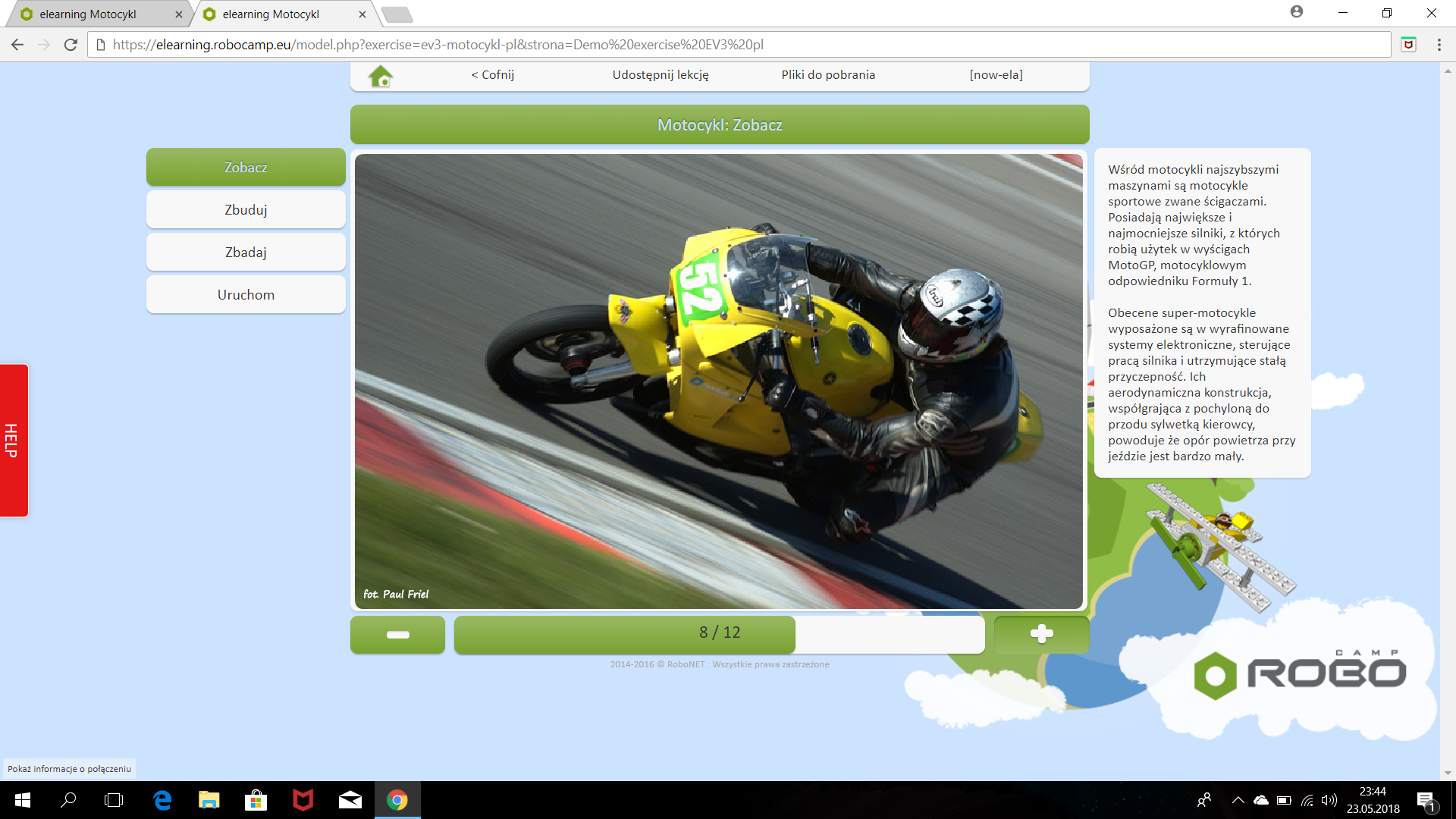Open the Uruchom section
The image size is (1456, 819).
click(x=246, y=295)
